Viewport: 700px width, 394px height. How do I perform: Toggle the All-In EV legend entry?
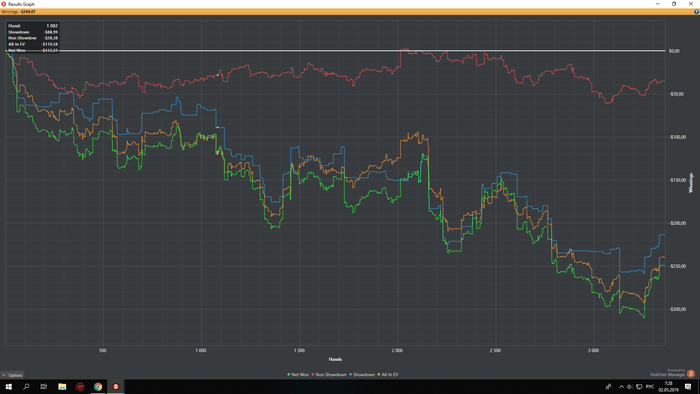[388, 375]
